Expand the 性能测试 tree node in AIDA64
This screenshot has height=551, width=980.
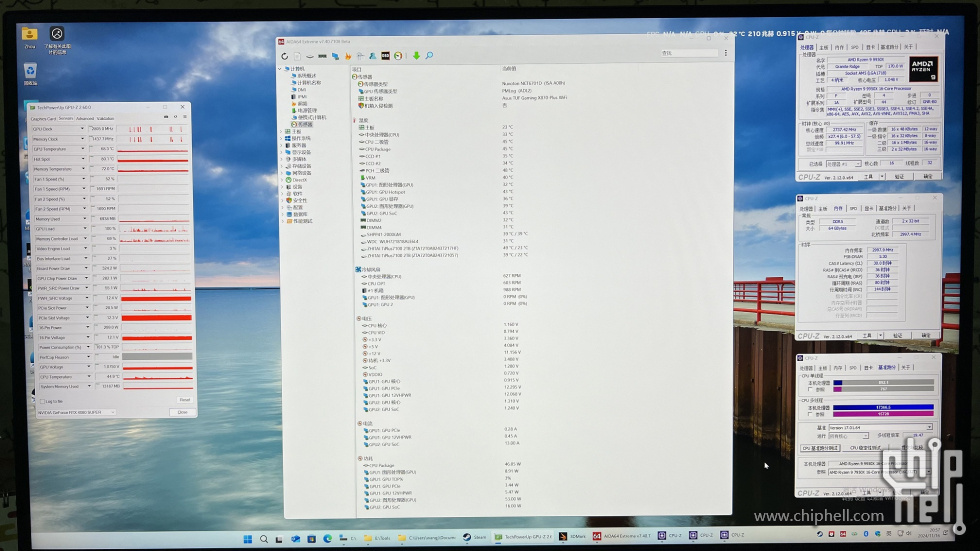click(283, 221)
